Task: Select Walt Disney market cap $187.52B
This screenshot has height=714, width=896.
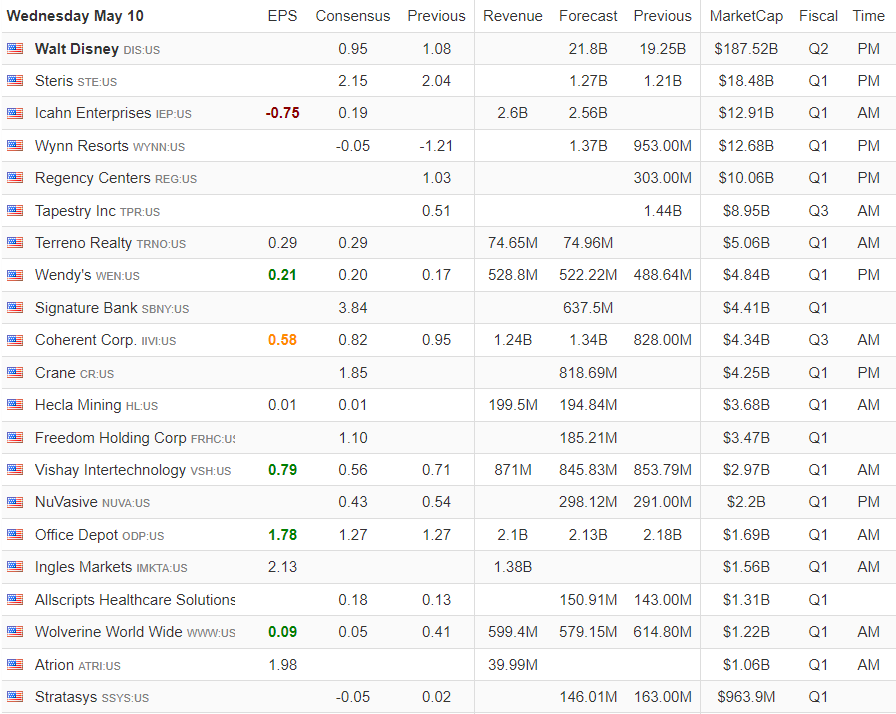Action: [x=746, y=49]
